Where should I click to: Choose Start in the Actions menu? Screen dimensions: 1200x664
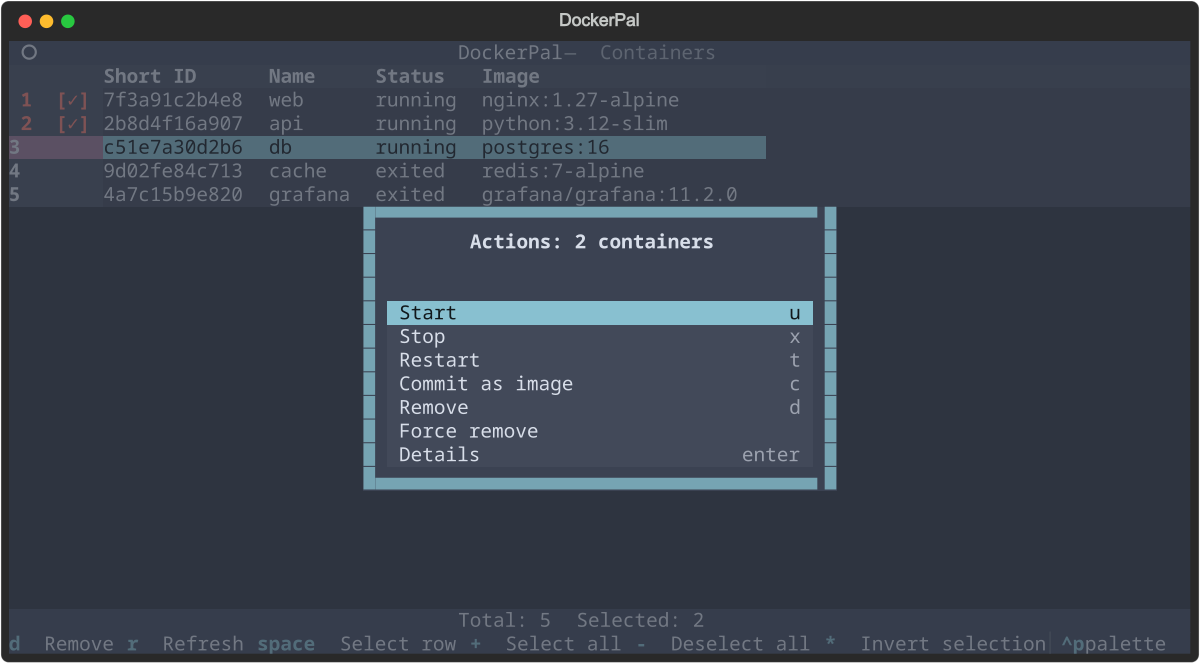click(x=600, y=313)
